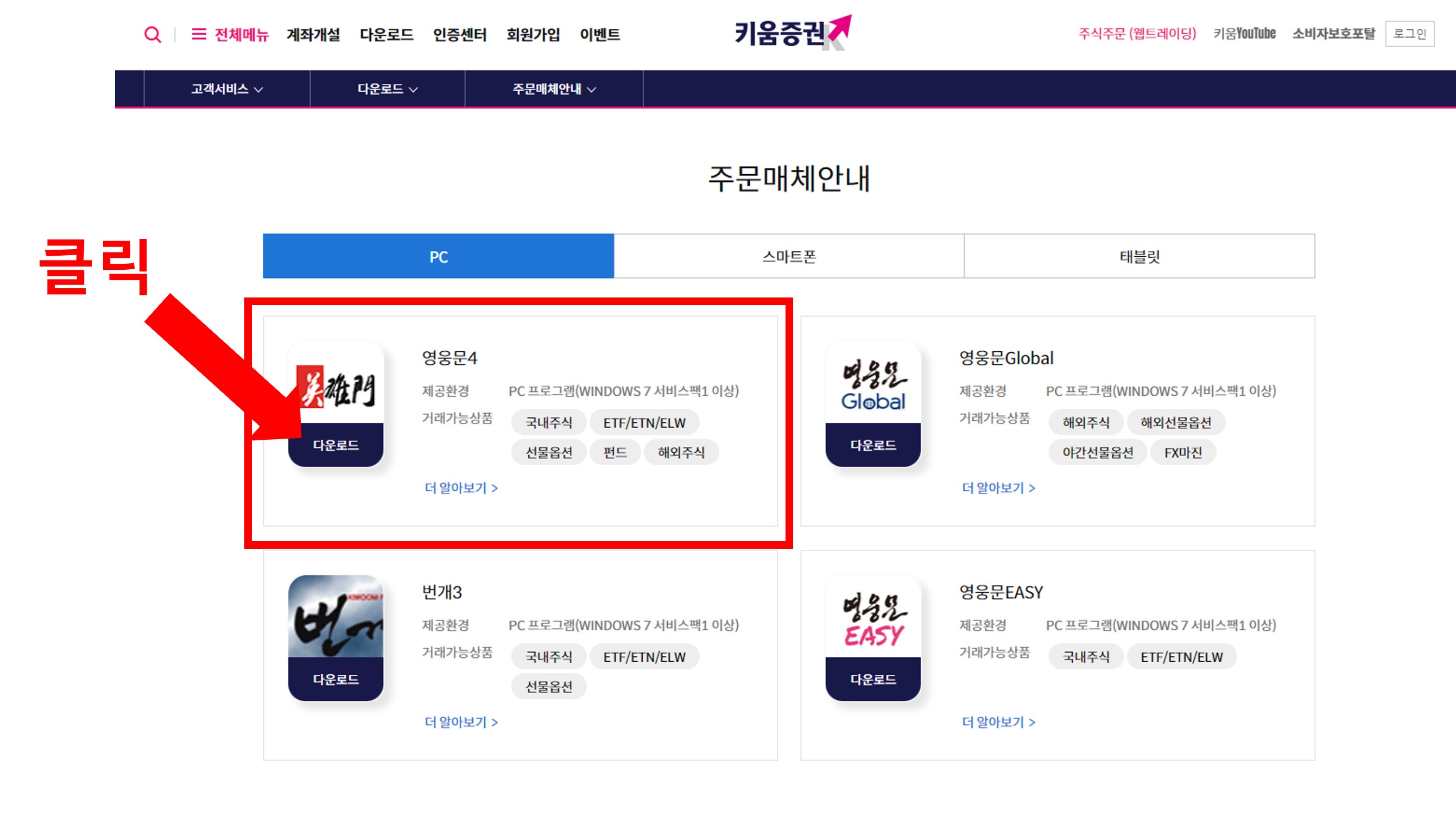Click 더 알아보기 for 영웅문EASY
This screenshot has height=817, width=1456.
(x=998, y=721)
